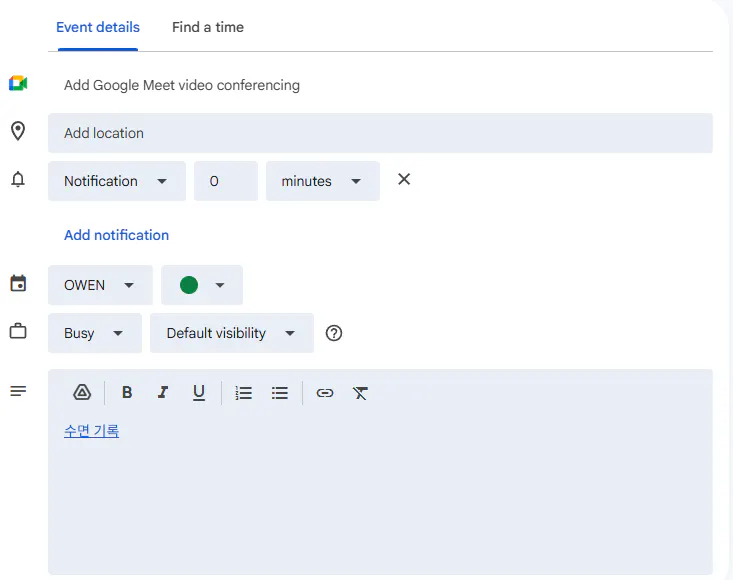Viewport: 733px width, 580px height.
Task: Open the Notification type dropdown
Action: pyautogui.click(x=116, y=181)
